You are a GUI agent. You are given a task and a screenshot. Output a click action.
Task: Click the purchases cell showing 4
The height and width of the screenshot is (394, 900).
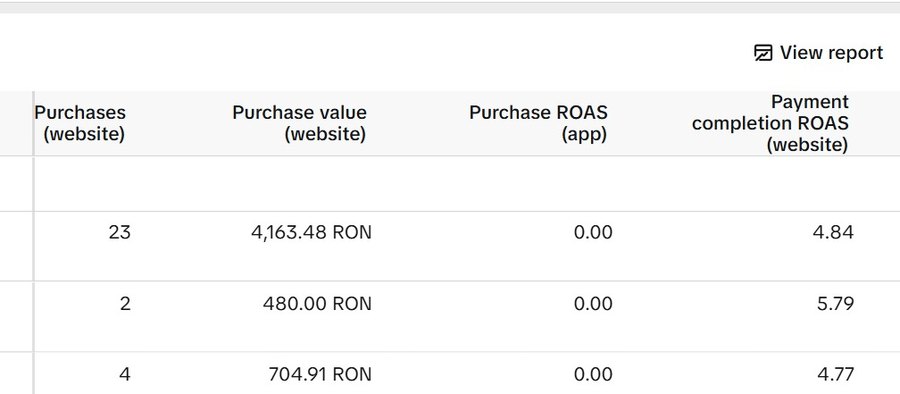click(125, 374)
